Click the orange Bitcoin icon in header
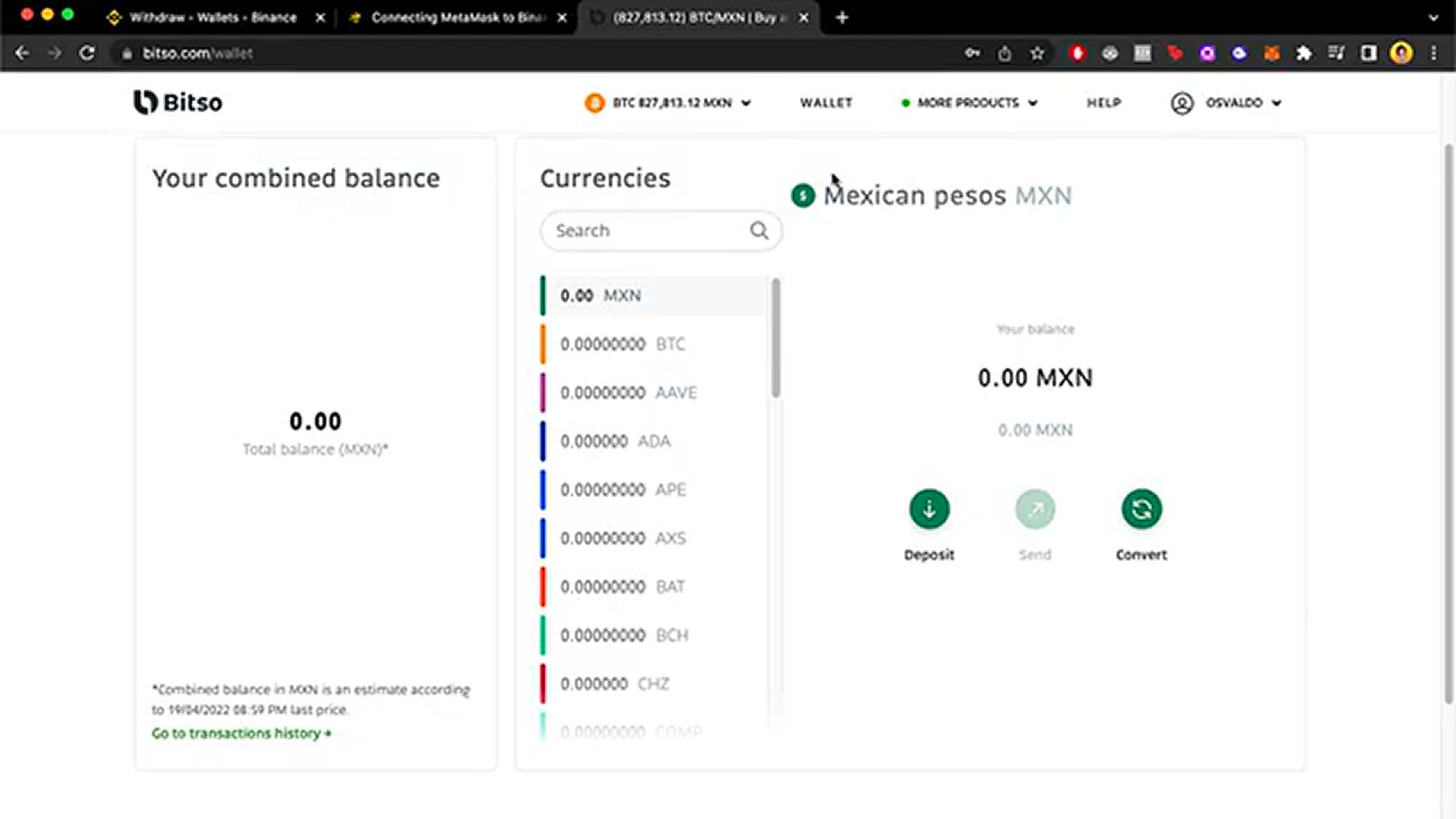The image size is (1456, 819). coord(595,103)
